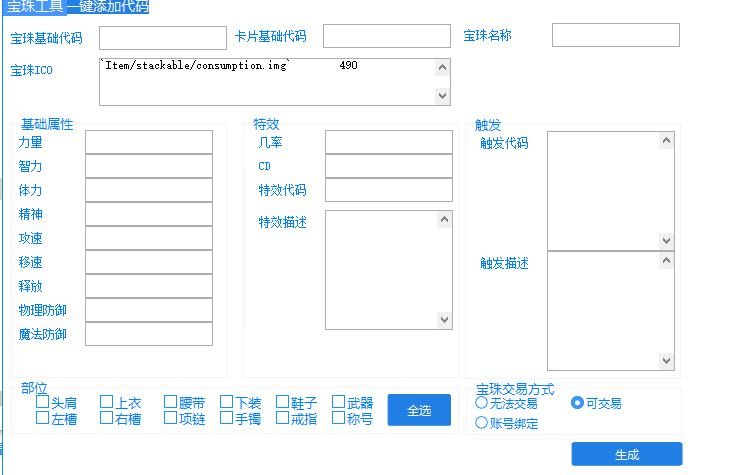Click scroll down arrow in 触发代码 box
Image resolution: width=740 pixels, height=475 pixels.
pyautogui.click(x=666, y=241)
